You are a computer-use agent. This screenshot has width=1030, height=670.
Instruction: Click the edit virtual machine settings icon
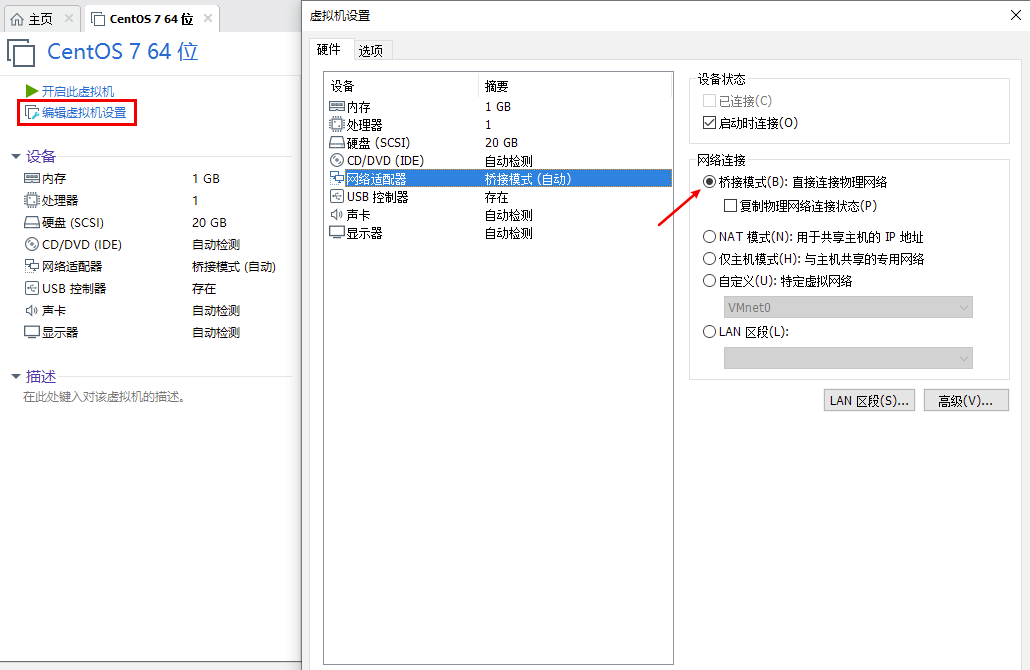coord(32,112)
